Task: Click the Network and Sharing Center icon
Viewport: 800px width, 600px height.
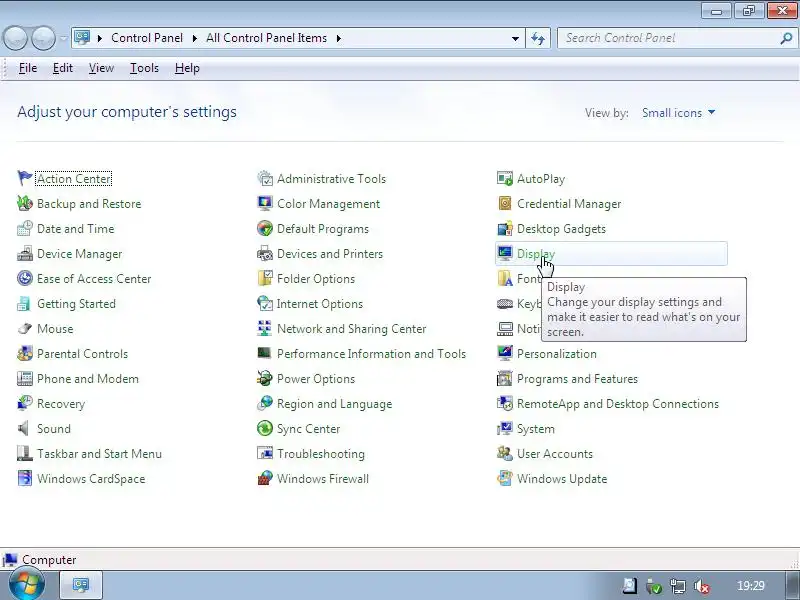Action: 265,328
